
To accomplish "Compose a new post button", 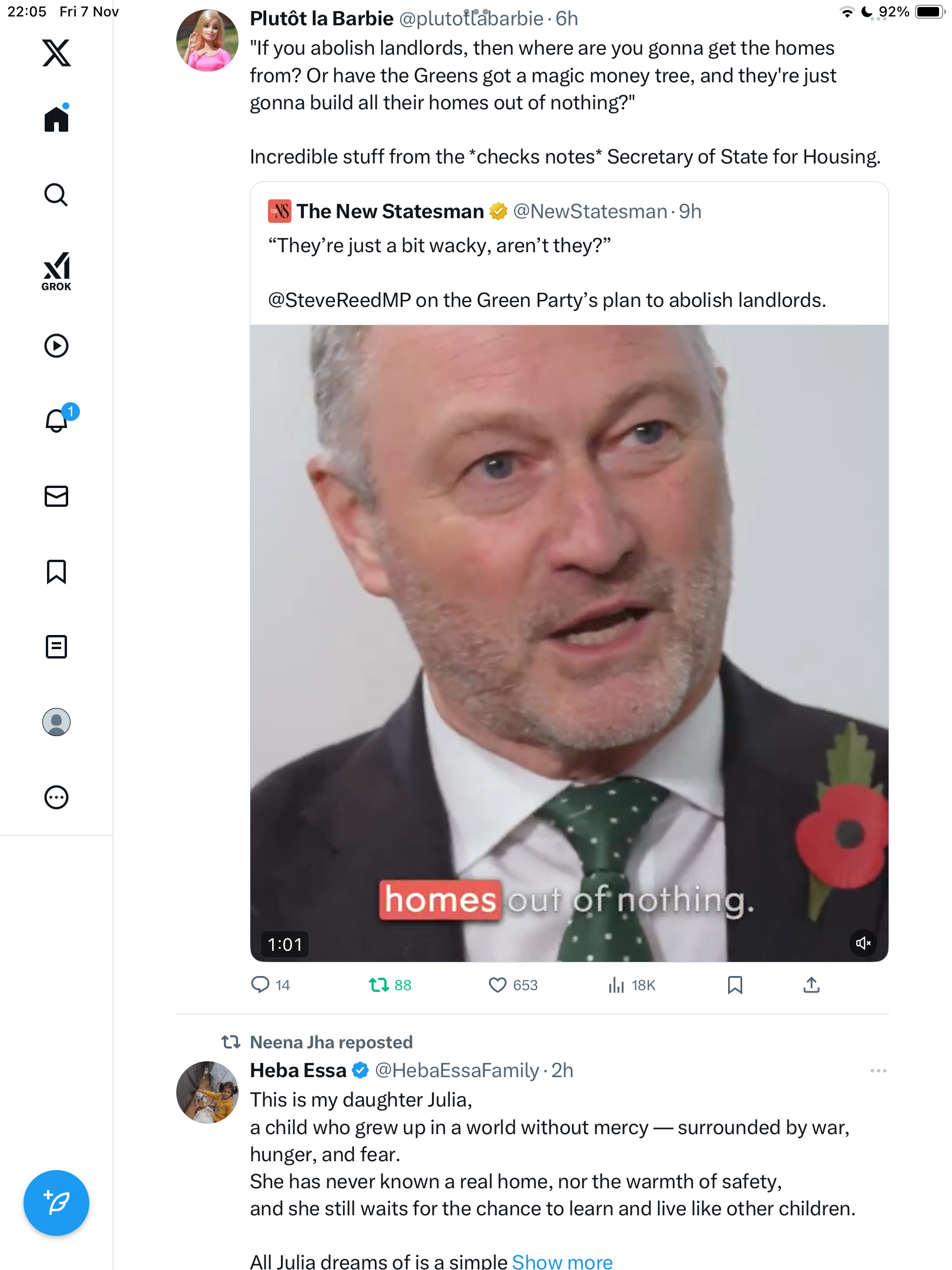I will click(56, 1203).
